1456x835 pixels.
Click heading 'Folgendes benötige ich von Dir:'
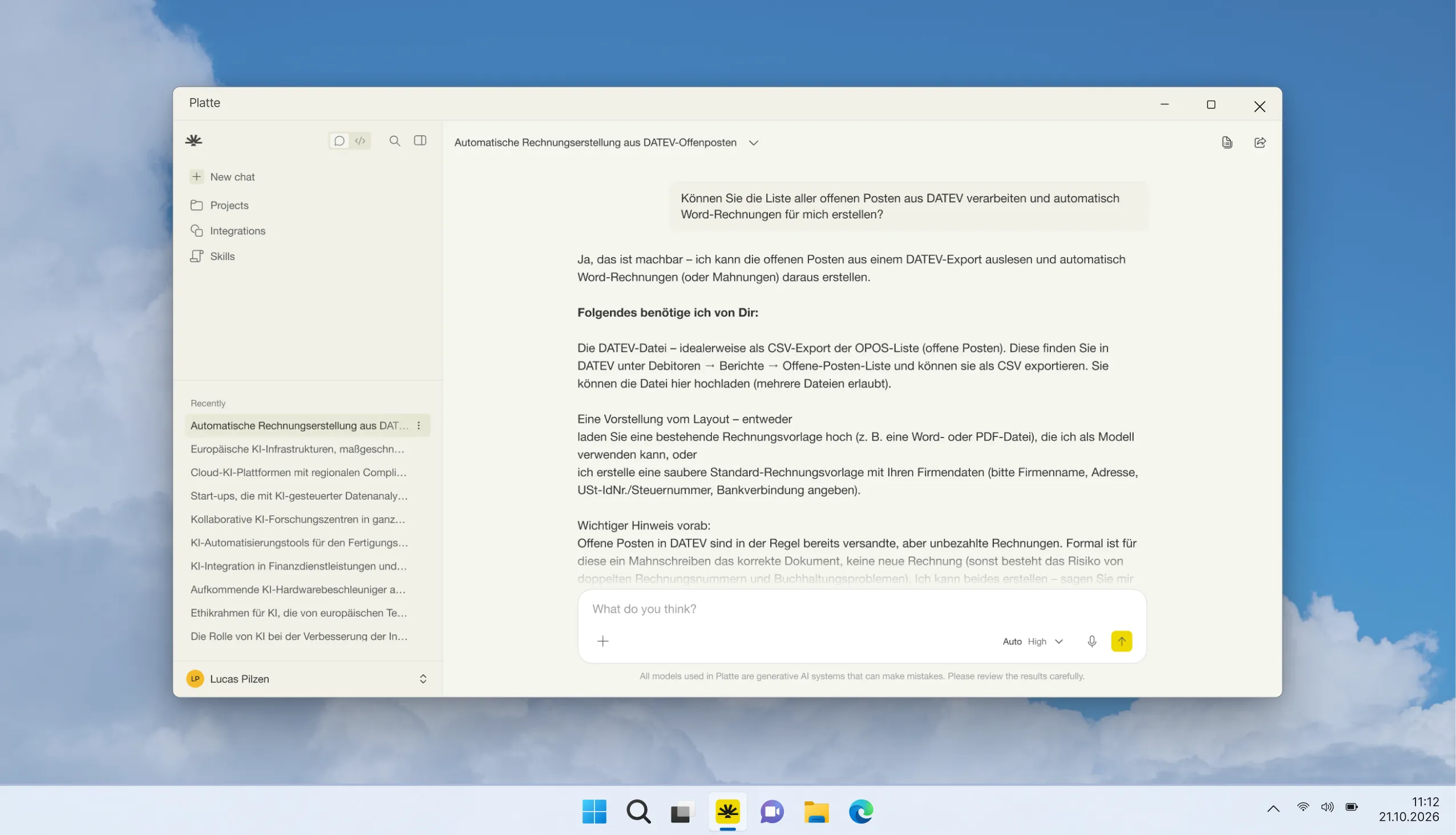tap(668, 313)
